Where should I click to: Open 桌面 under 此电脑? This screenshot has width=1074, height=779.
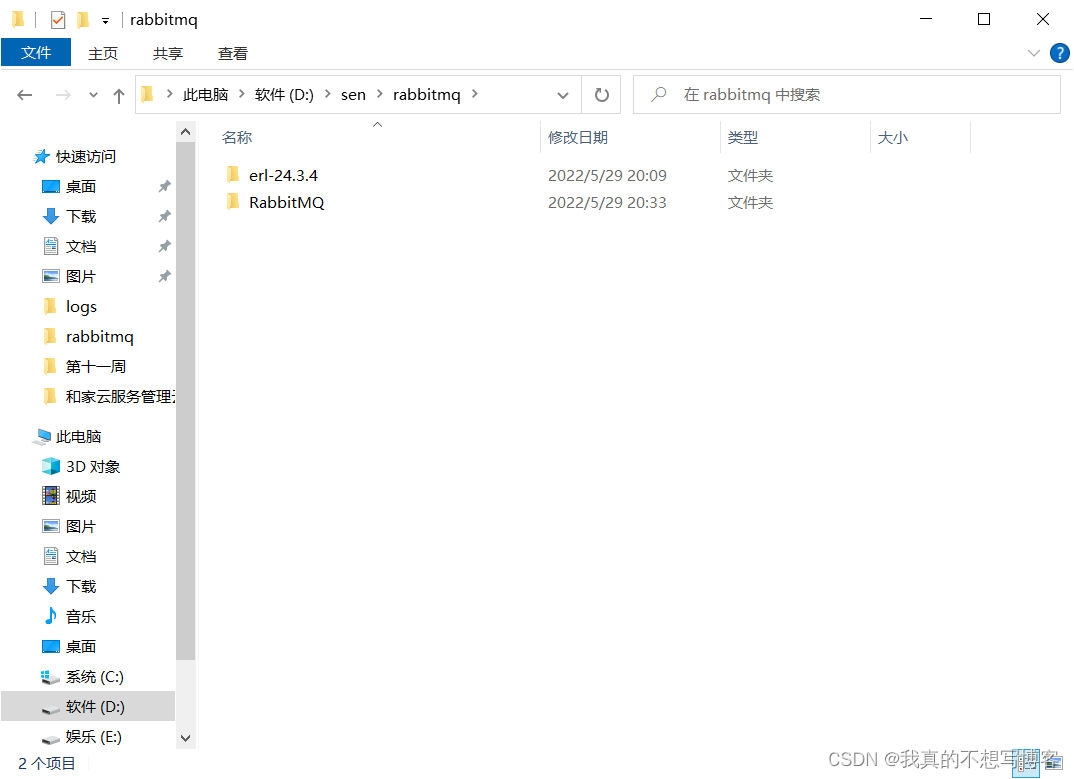(x=81, y=647)
